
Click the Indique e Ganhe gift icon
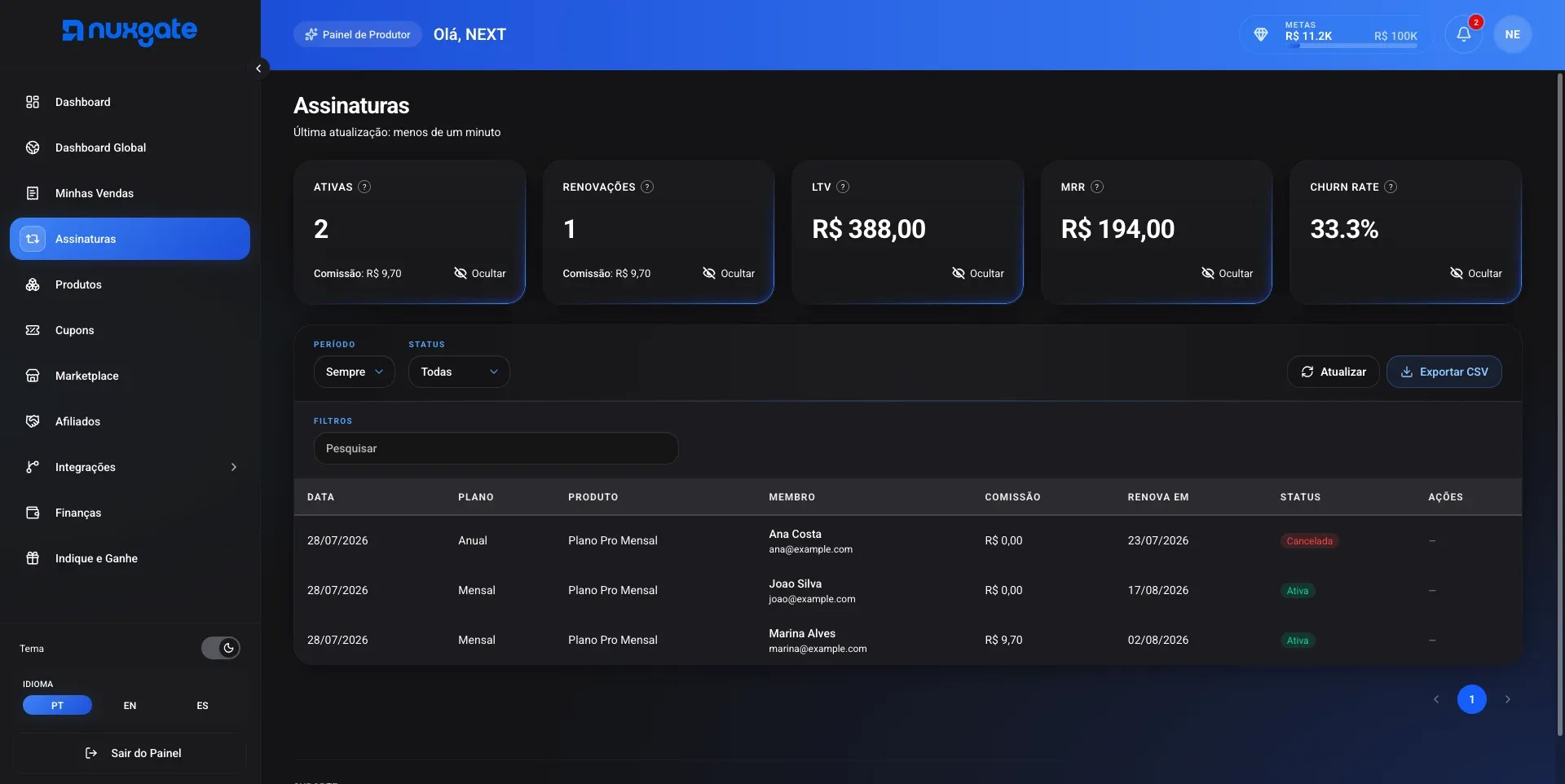(x=33, y=558)
